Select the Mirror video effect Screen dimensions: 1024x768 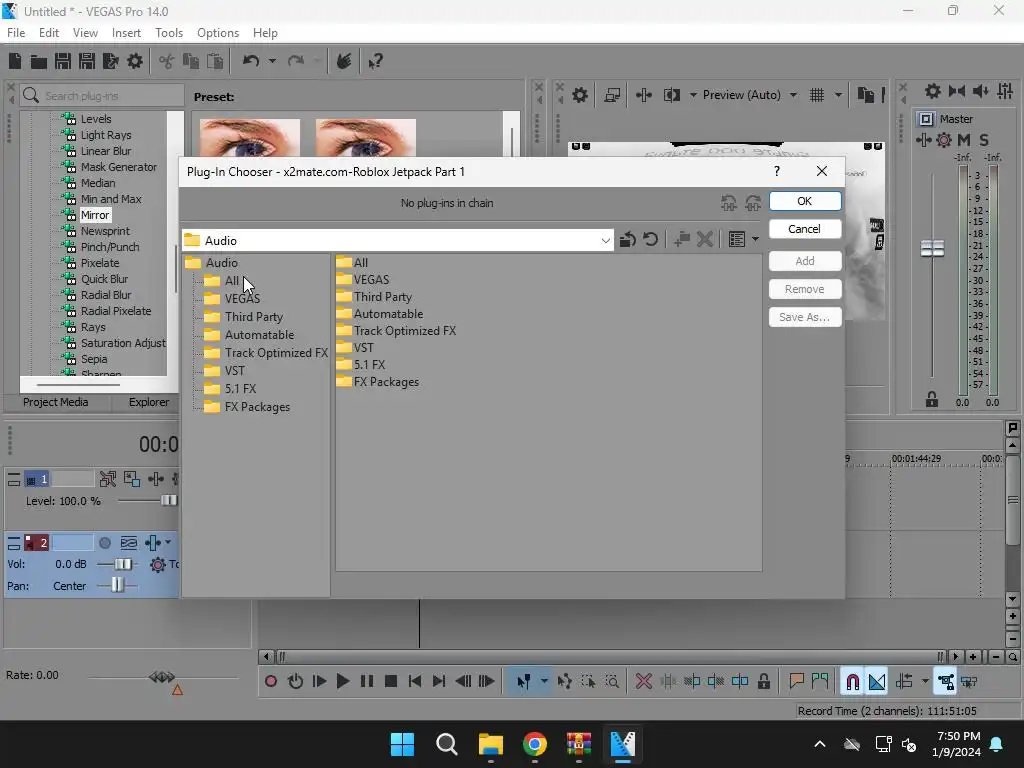(x=95, y=215)
